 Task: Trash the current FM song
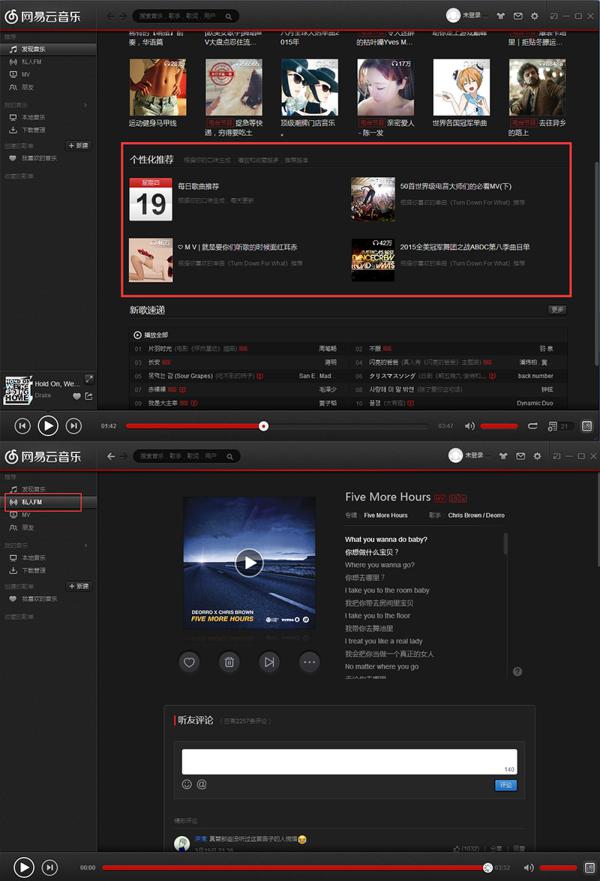229,662
